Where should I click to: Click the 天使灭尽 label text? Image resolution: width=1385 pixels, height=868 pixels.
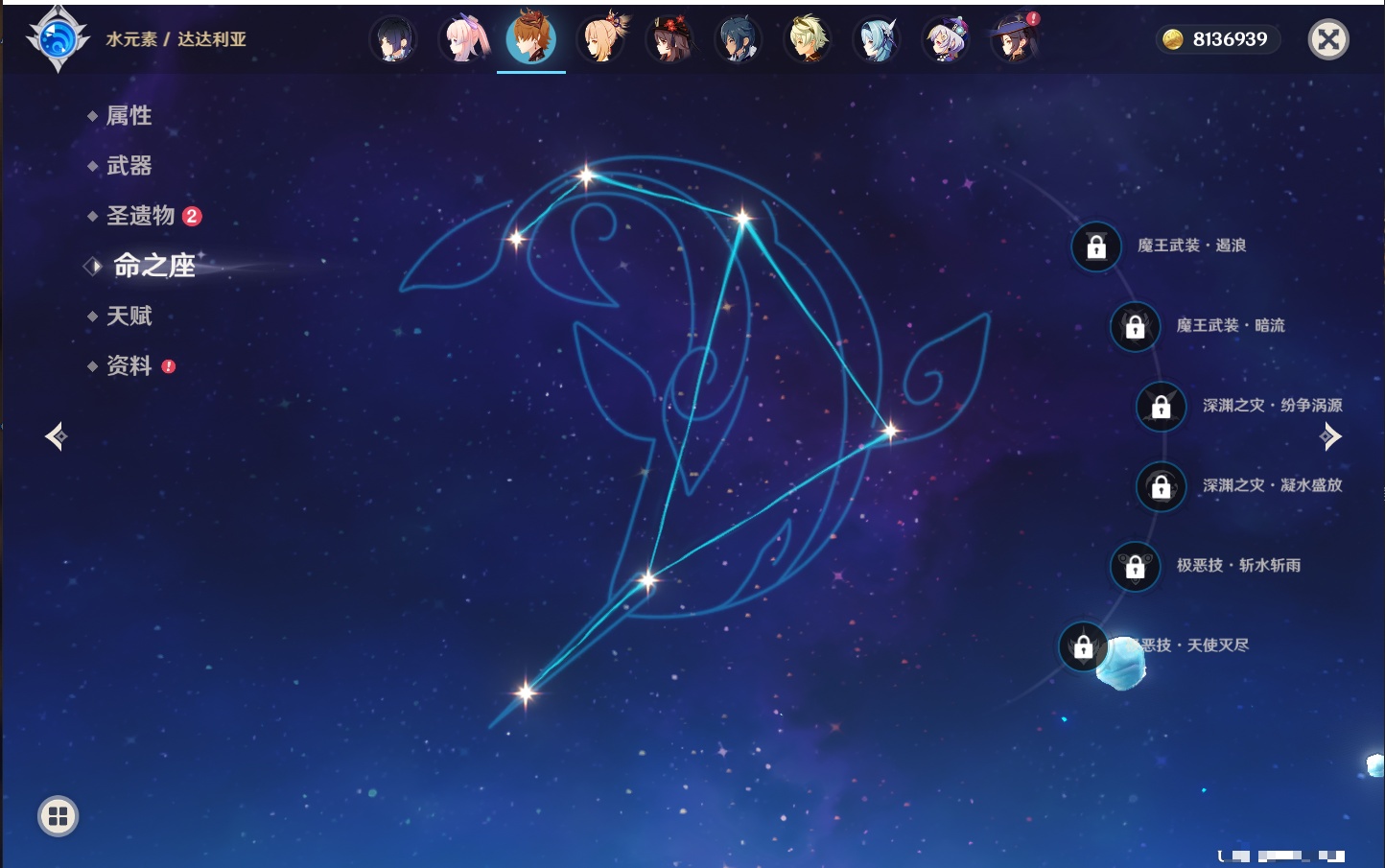point(1218,645)
